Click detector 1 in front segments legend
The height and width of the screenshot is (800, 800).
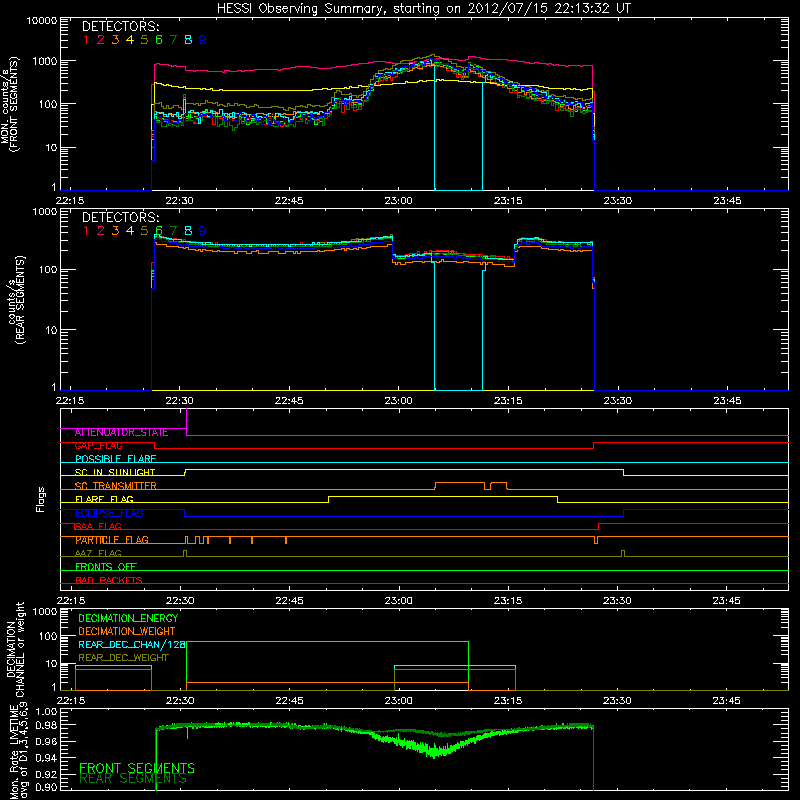[86, 40]
